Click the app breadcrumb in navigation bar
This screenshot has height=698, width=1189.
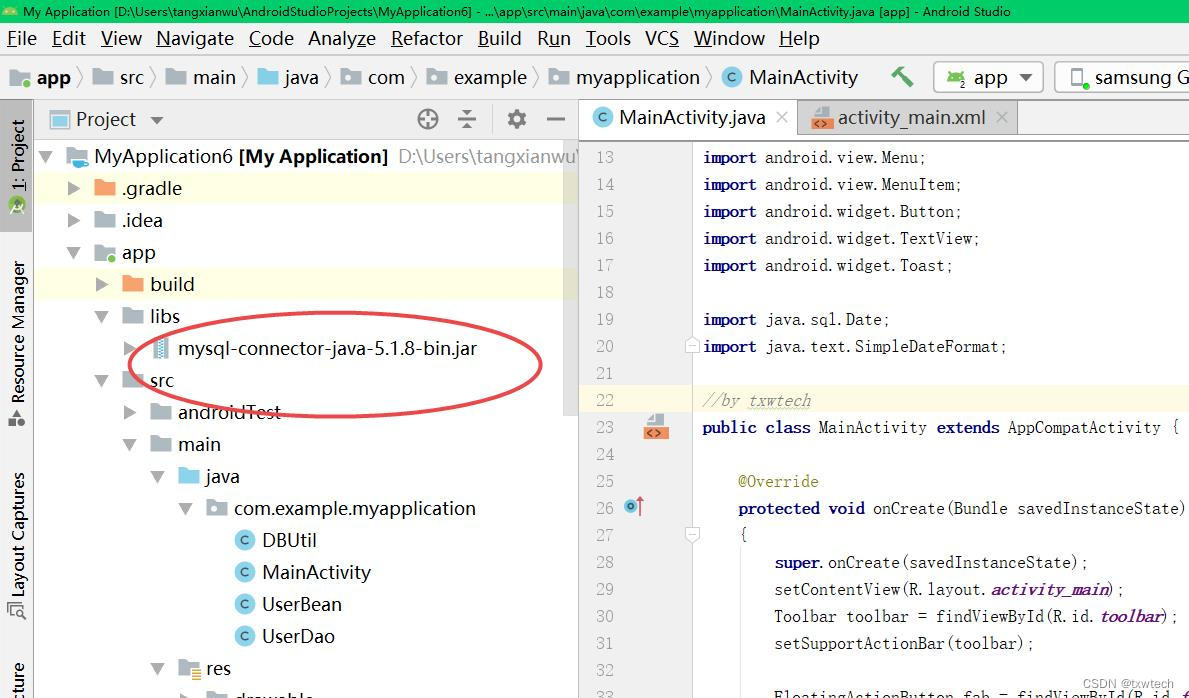pyautogui.click(x=41, y=77)
